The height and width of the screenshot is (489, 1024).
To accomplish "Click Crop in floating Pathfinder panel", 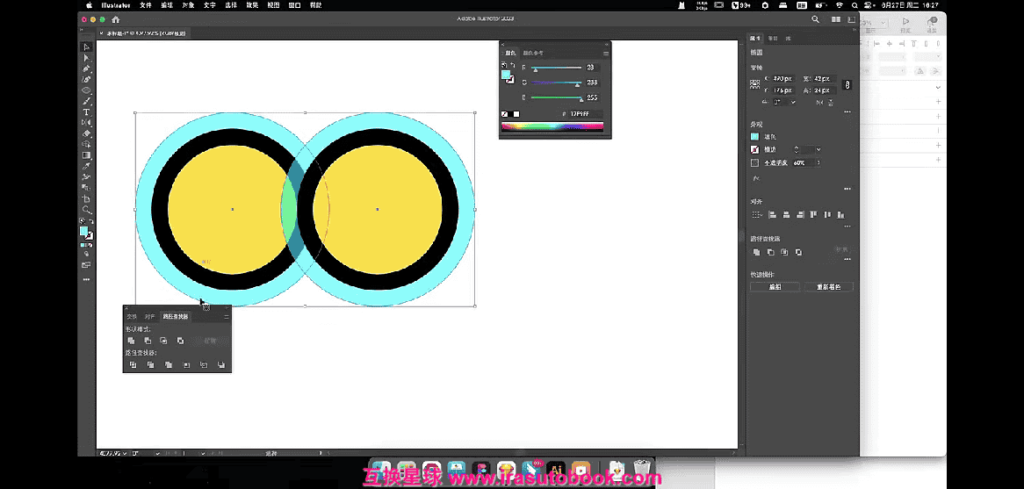I will click(186, 364).
